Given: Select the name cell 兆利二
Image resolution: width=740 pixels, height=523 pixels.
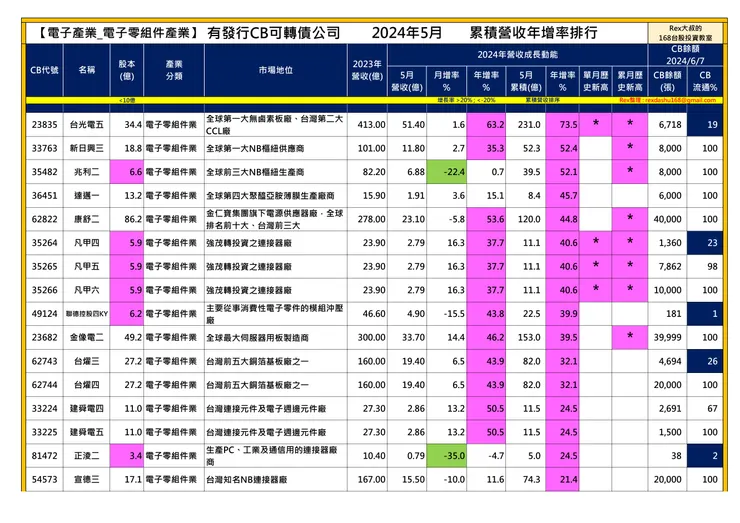Looking at the screenshot, I should pyautogui.click(x=86, y=172).
